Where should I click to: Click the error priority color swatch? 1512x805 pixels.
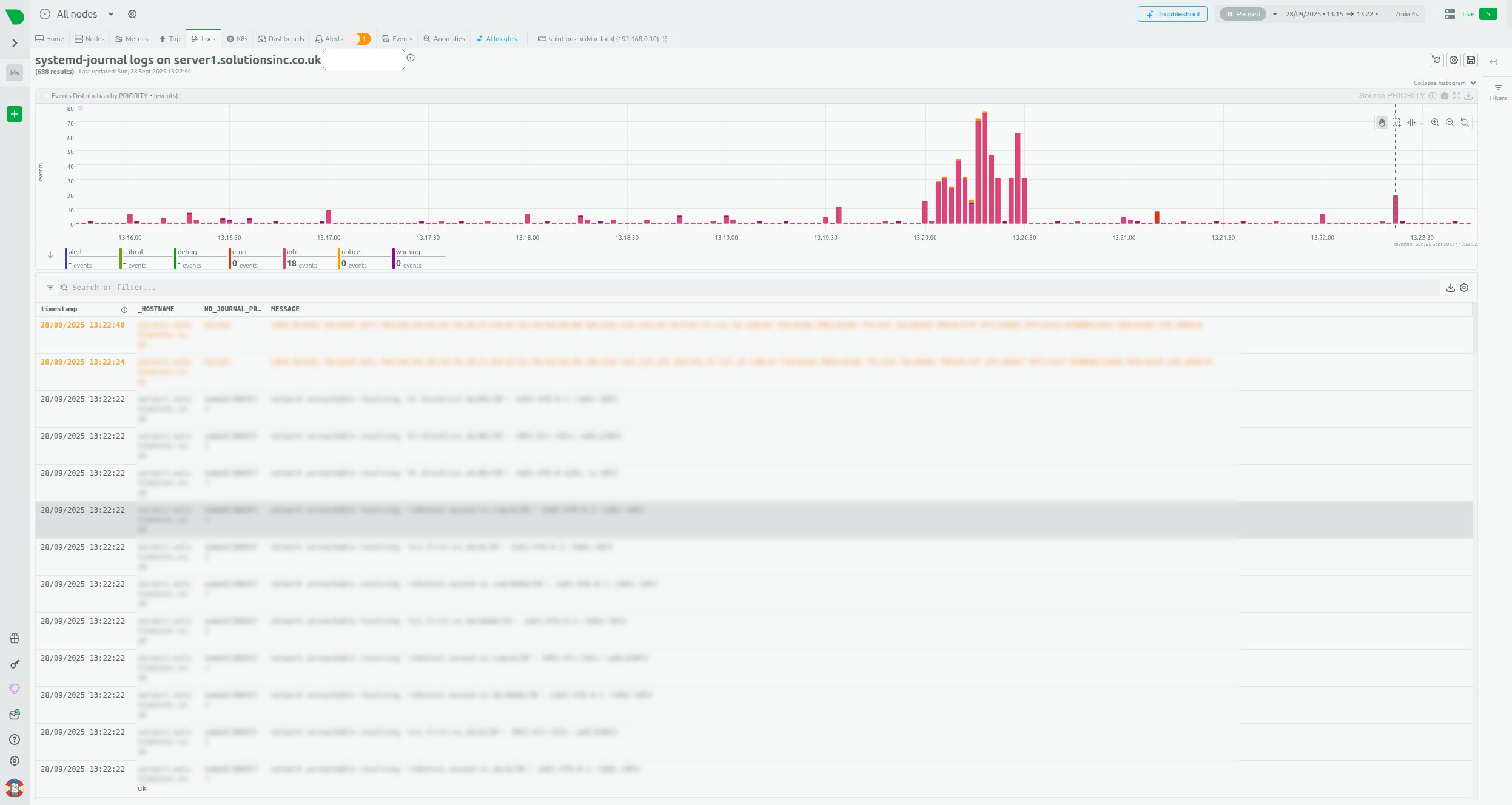(x=230, y=258)
